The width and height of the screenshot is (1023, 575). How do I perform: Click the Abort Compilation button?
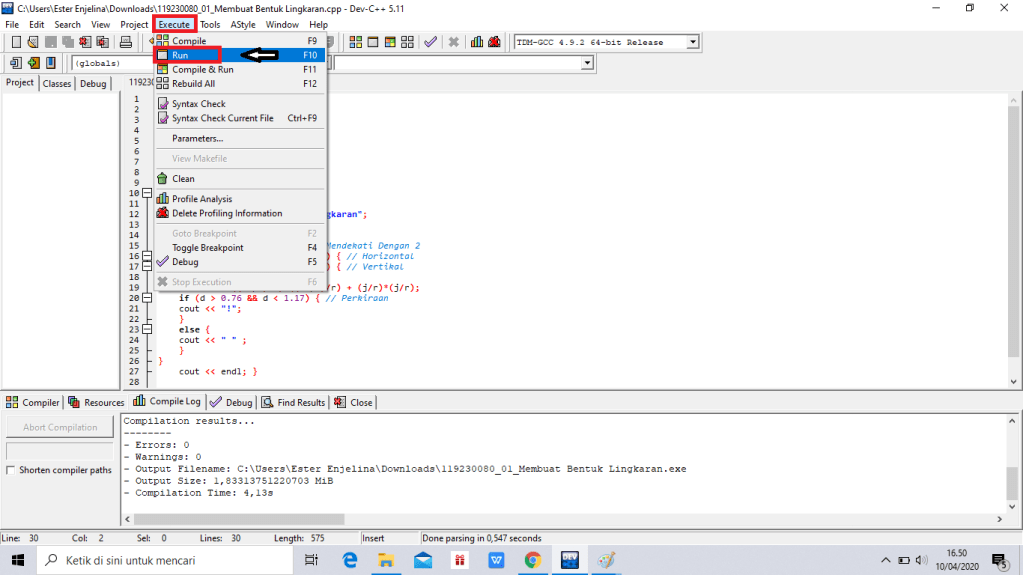point(60,427)
